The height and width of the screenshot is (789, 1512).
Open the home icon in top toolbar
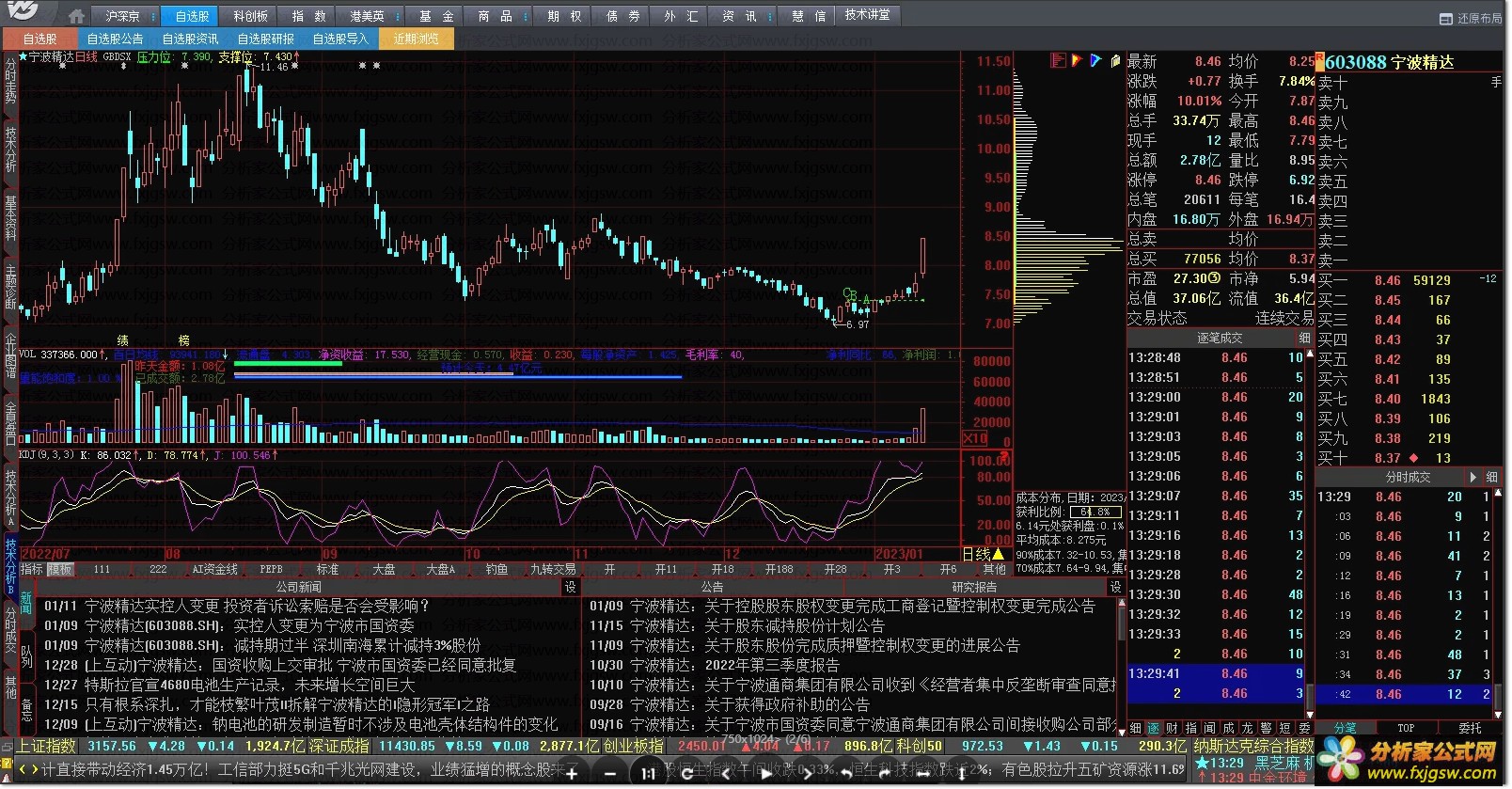point(76,16)
